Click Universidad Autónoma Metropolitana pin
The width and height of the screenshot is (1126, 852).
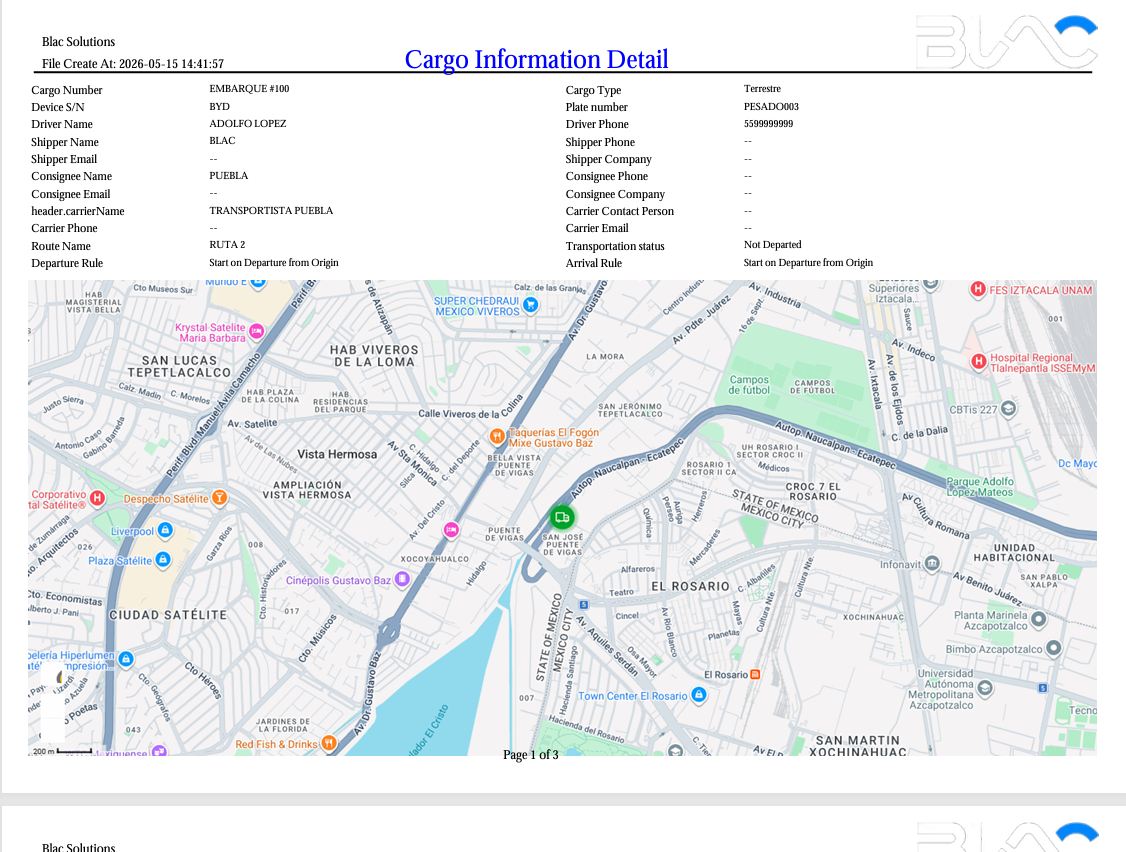(x=985, y=687)
